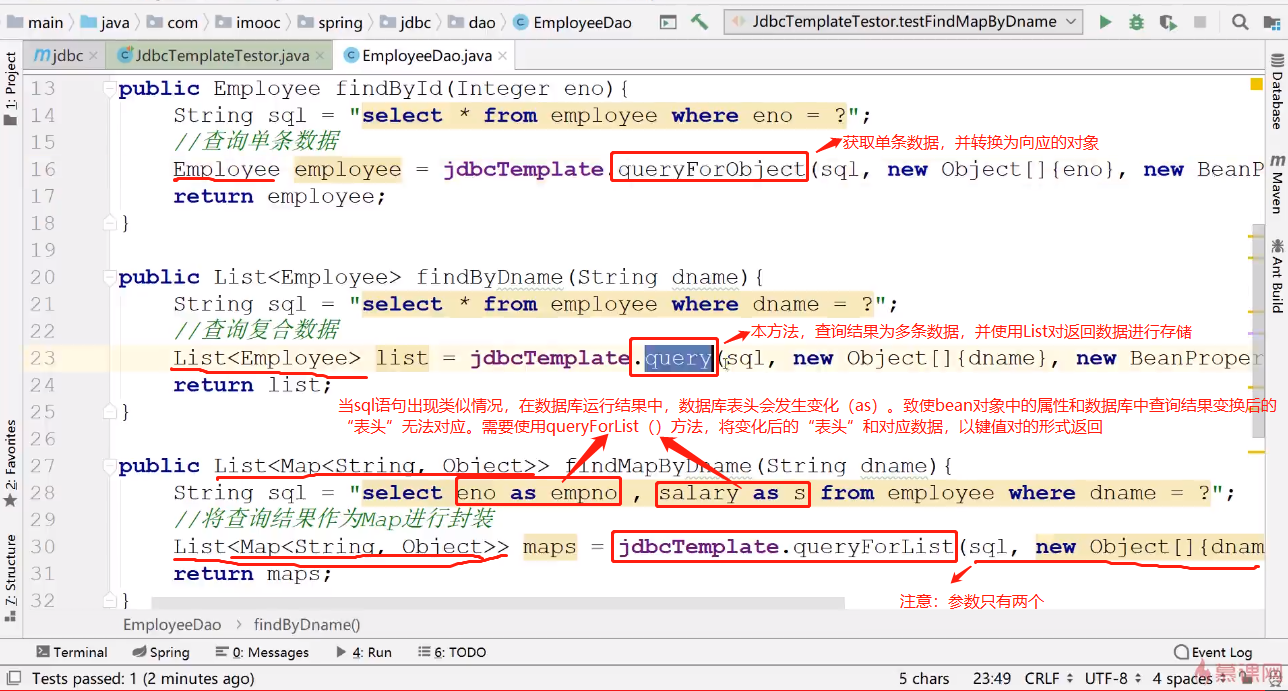
Task: Click the findByDname() breadcrumb
Action: click(307, 624)
